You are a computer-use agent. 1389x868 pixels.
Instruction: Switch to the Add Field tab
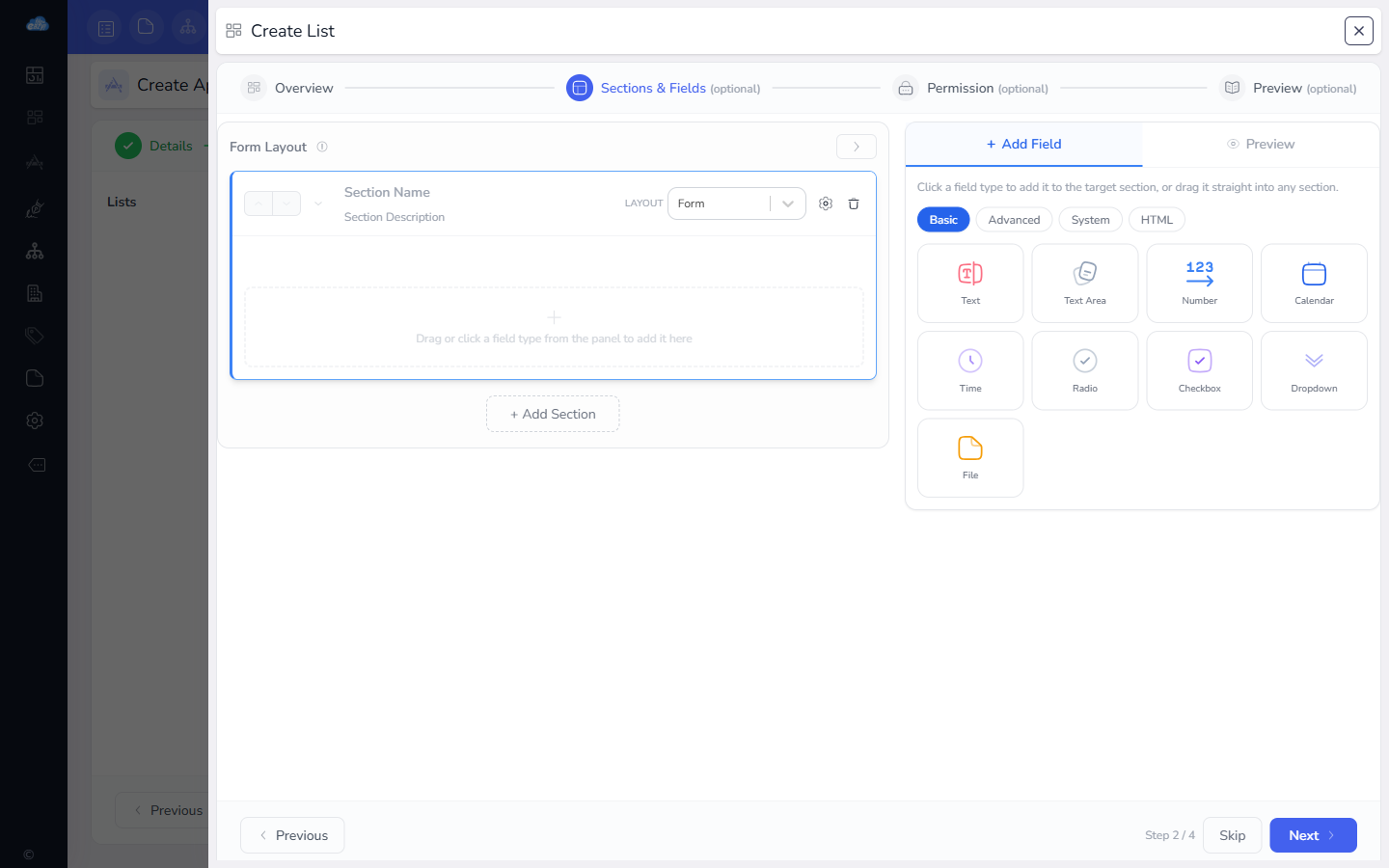1023,144
